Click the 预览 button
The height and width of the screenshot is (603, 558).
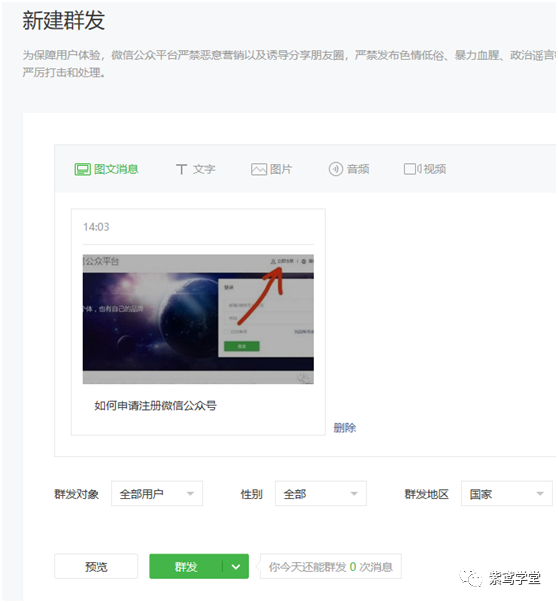(x=96, y=566)
